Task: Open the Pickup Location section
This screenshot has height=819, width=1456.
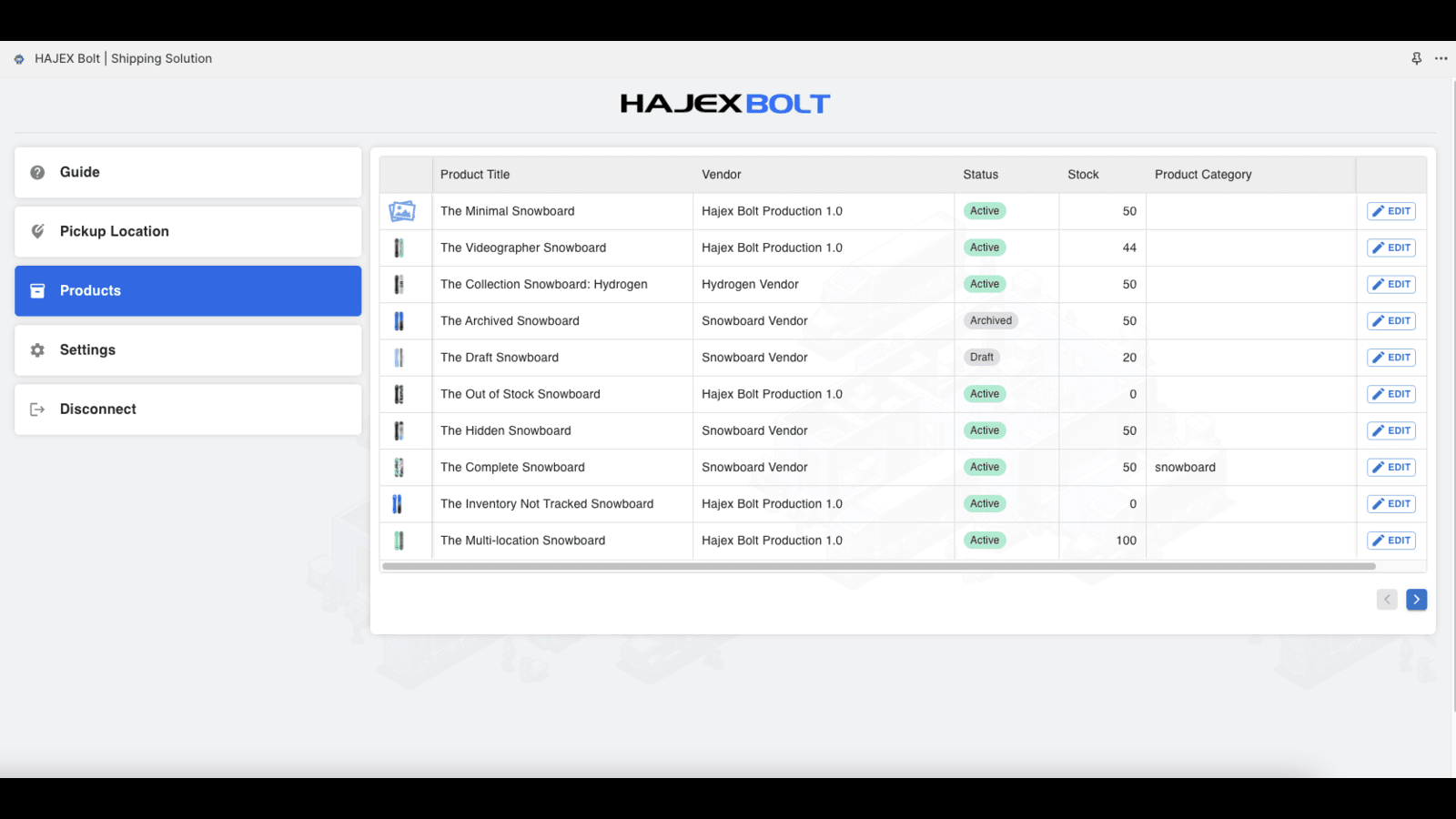Action: [188, 232]
